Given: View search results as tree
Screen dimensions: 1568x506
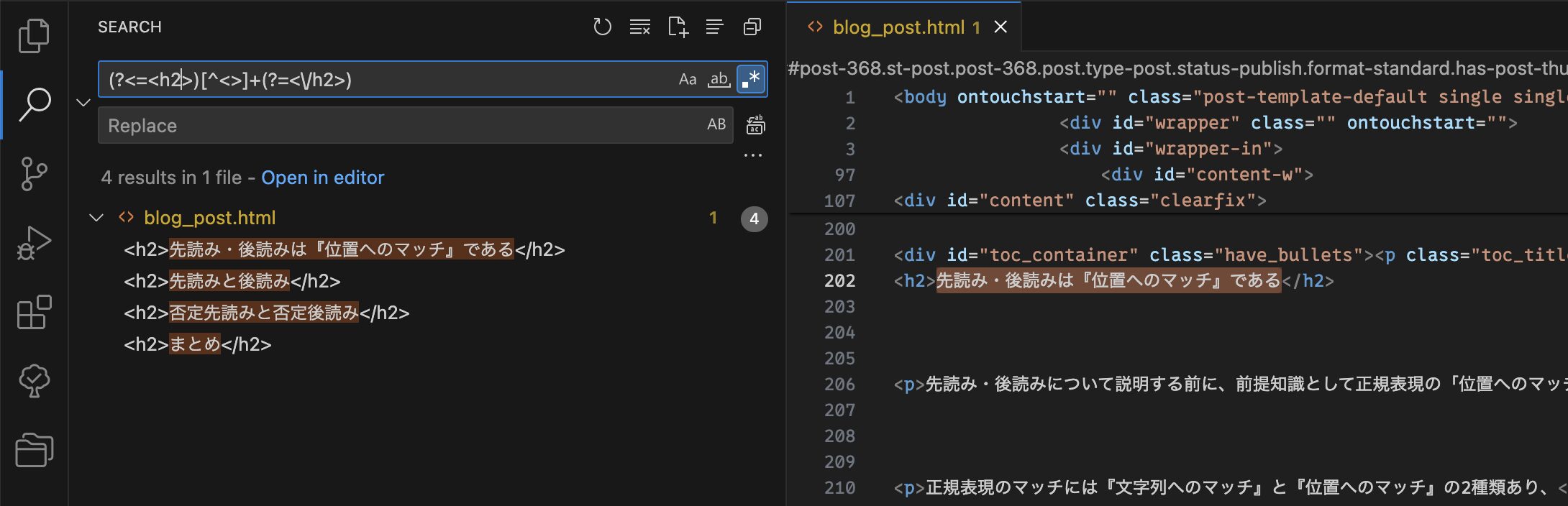Looking at the screenshot, I should [714, 27].
